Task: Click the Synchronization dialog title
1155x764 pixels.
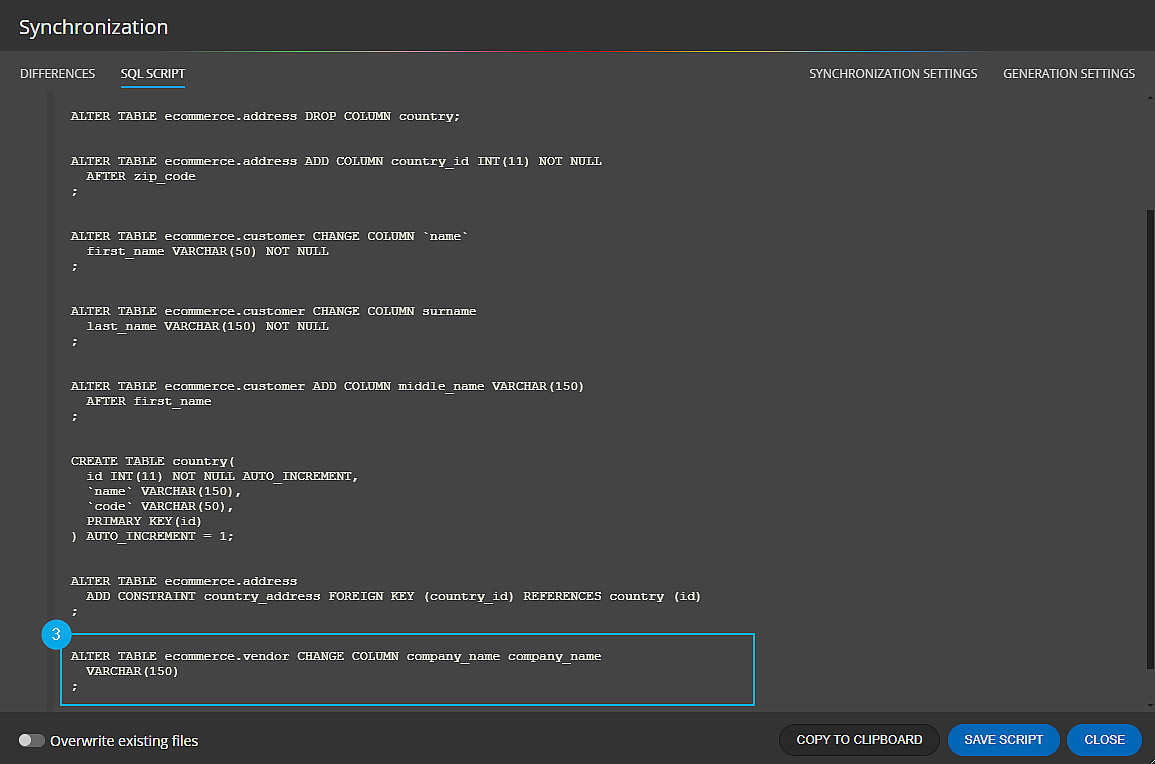Action: (94, 27)
